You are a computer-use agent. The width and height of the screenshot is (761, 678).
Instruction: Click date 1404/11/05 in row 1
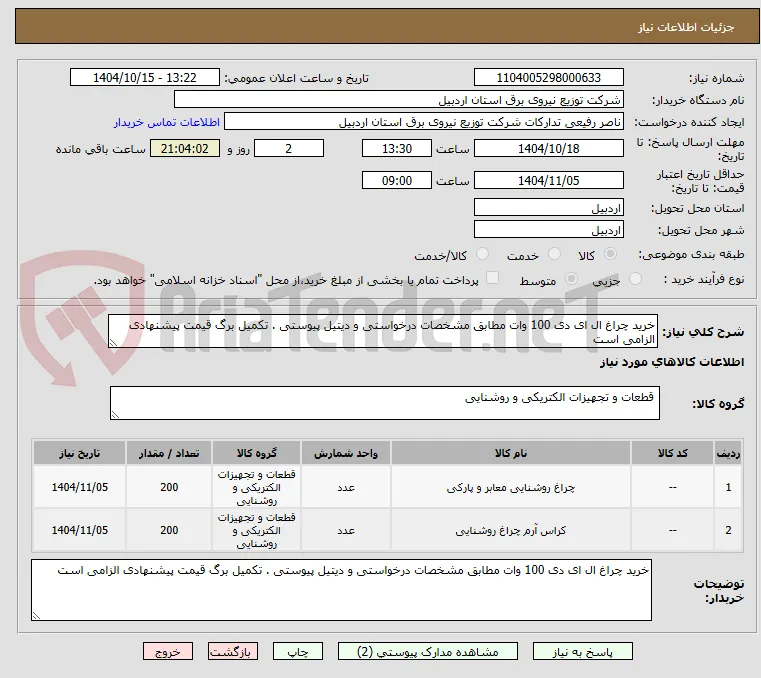pyautogui.click(x=80, y=487)
